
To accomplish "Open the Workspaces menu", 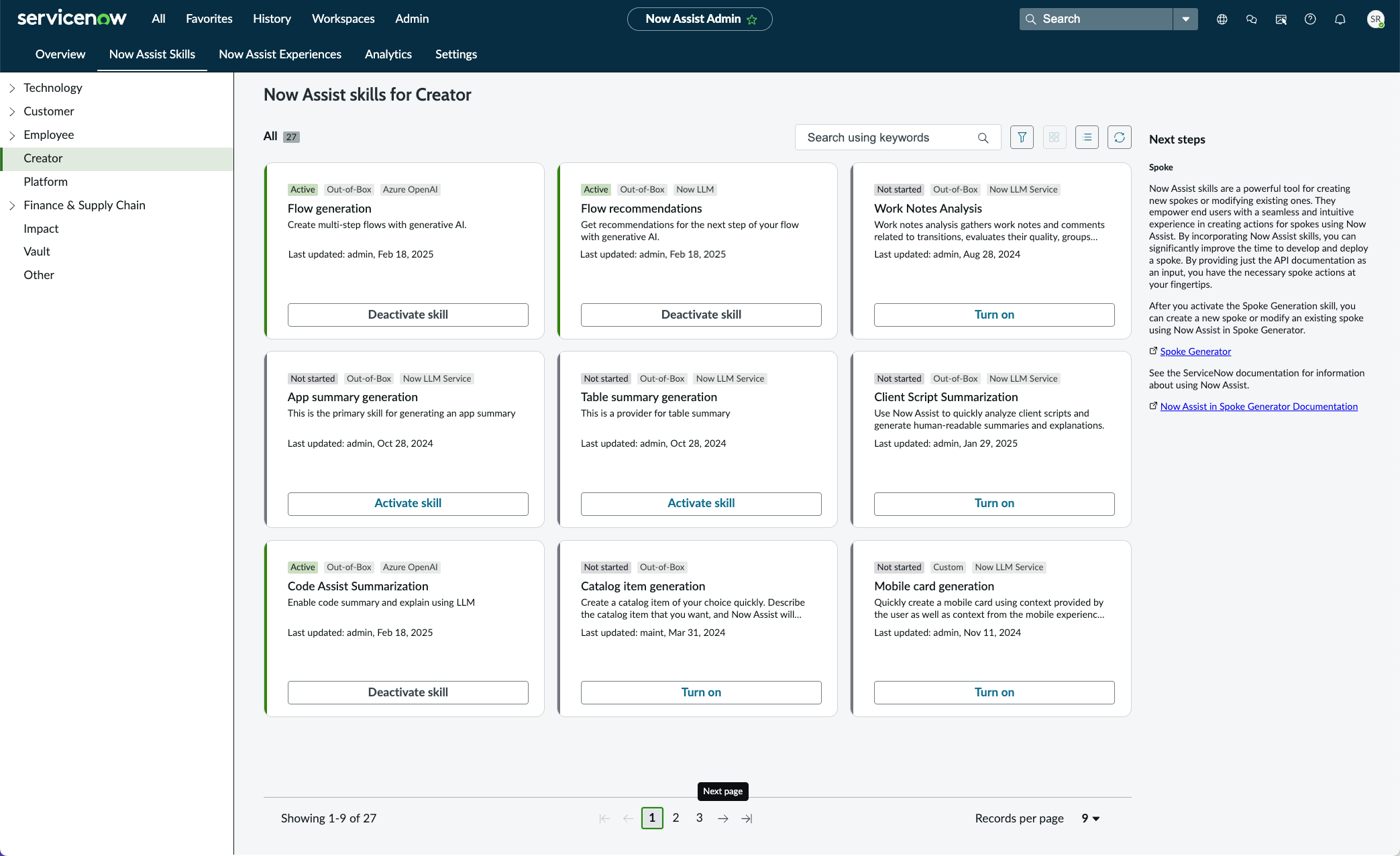I will [x=343, y=19].
